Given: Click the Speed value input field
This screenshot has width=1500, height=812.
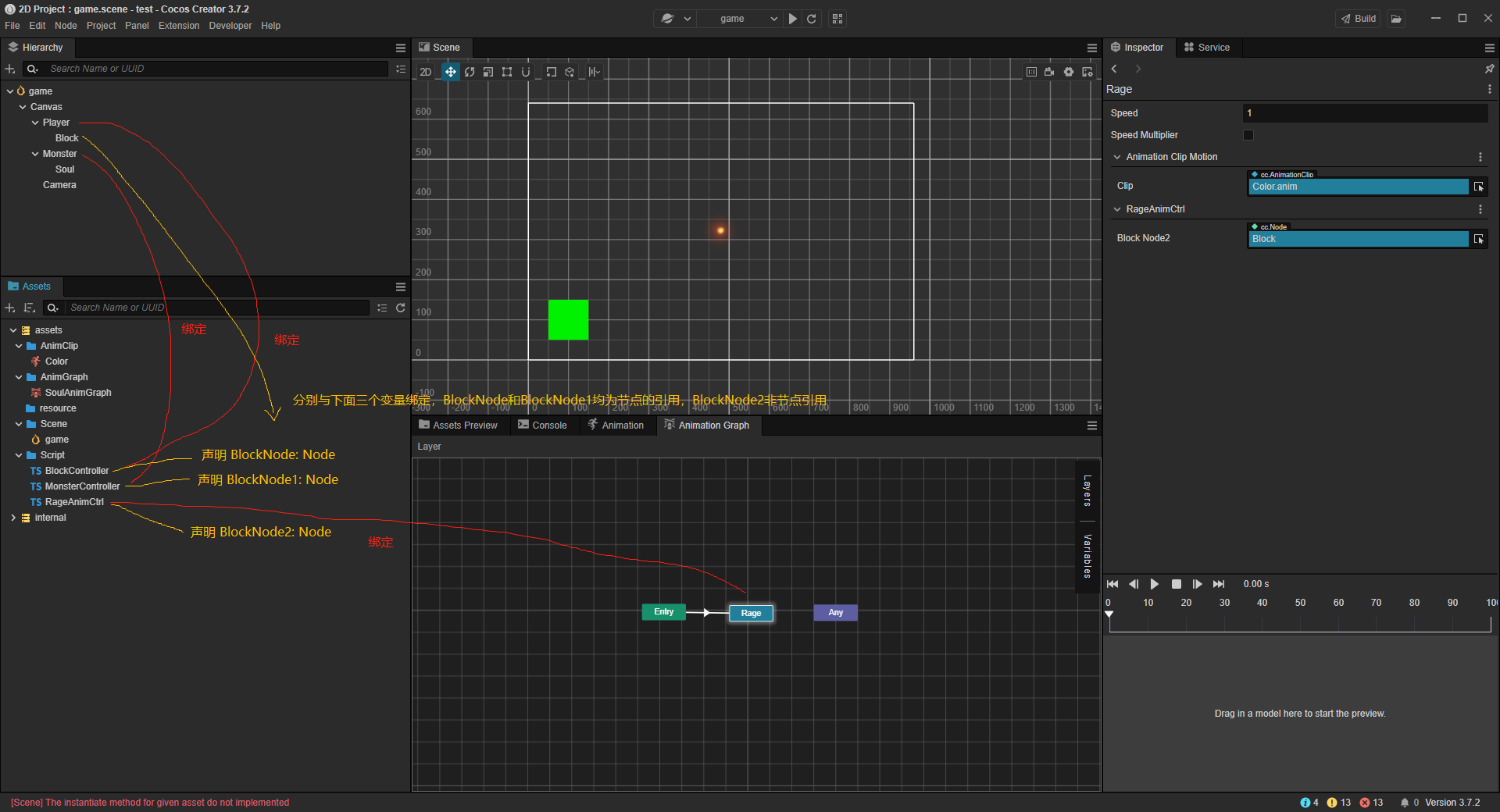Looking at the screenshot, I should (1365, 113).
